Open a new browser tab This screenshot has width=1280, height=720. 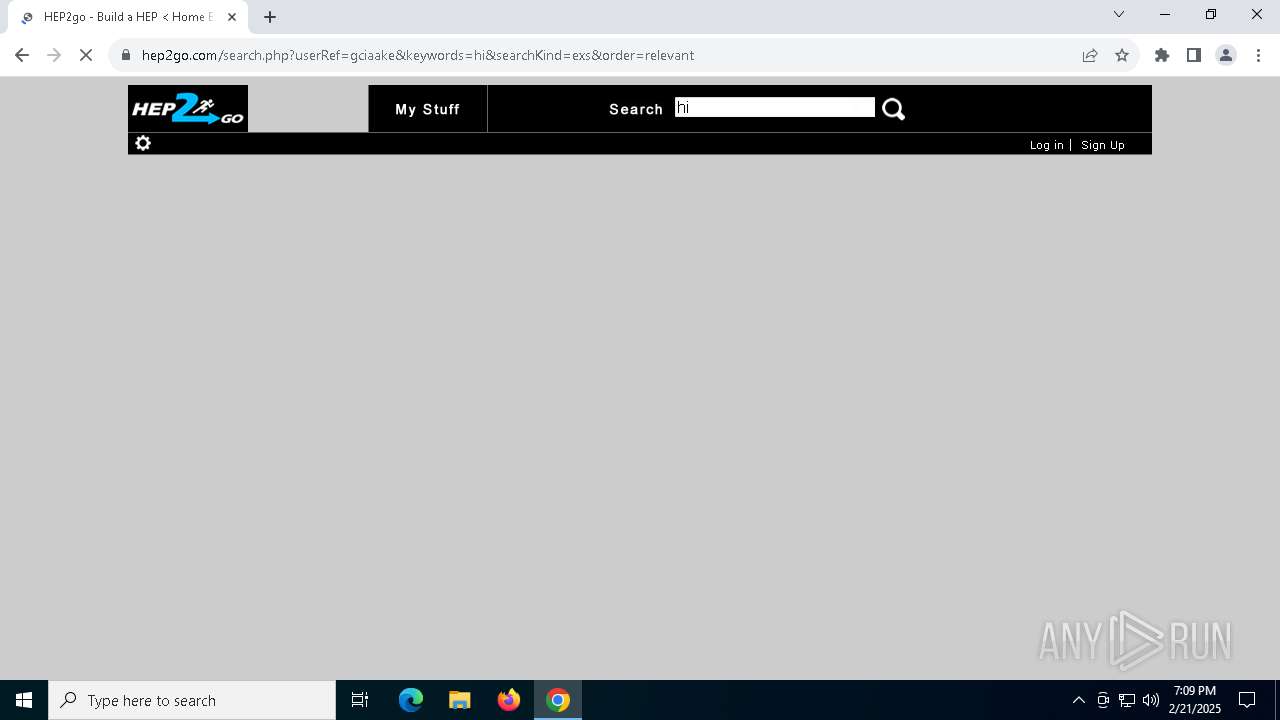270,17
